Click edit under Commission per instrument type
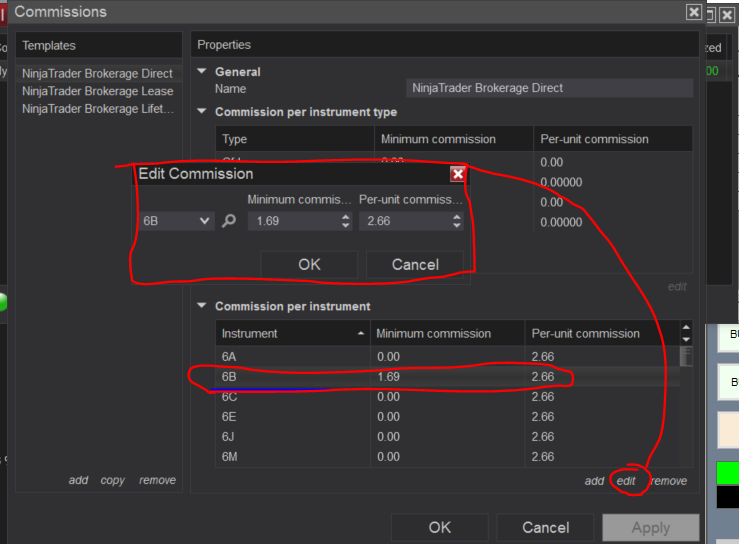The height and width of the screenshot is (544, 739). 677,287
